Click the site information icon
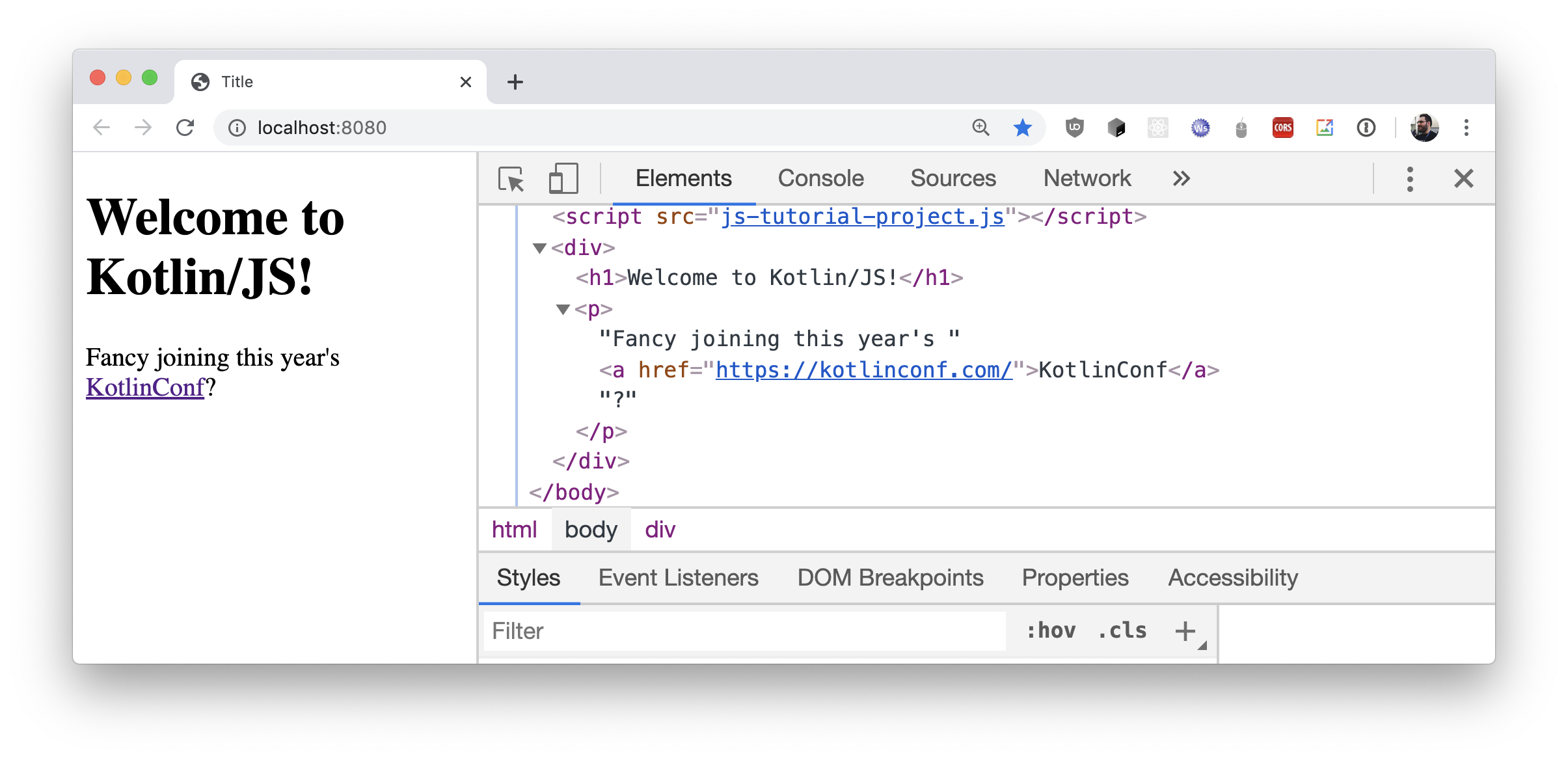The image size is (1568, 760). click(237, 128)
